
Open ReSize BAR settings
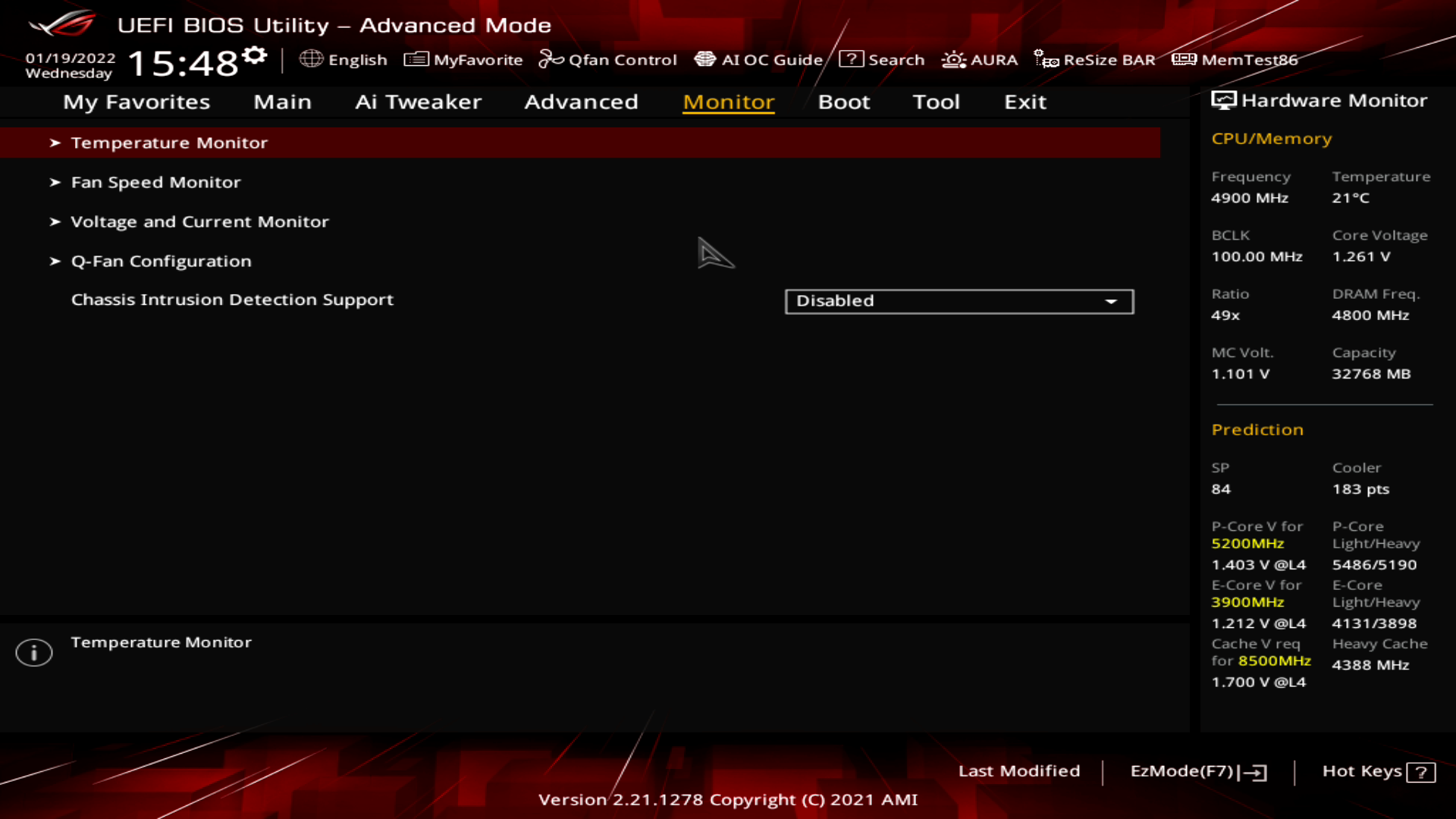click(1097, 59)
